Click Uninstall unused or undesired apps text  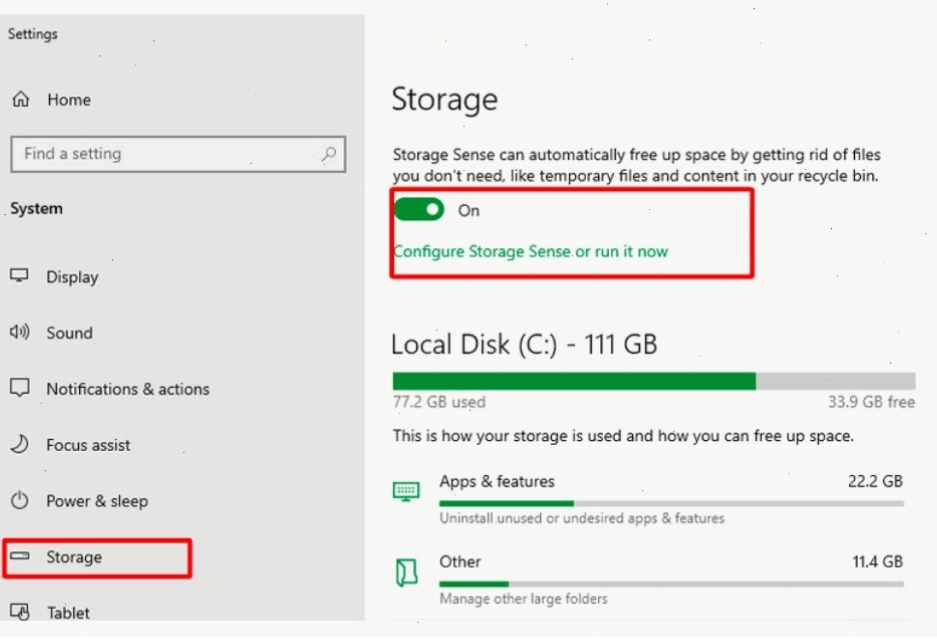(582, 518)
